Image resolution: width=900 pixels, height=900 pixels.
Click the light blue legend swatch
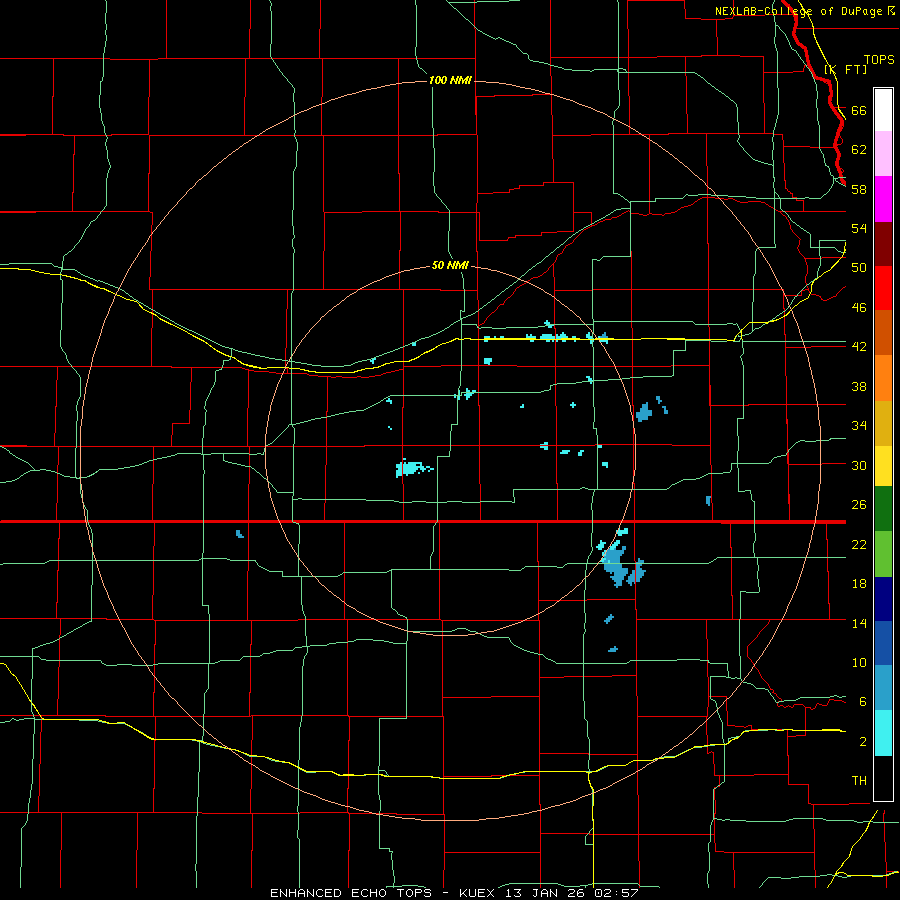883,688
